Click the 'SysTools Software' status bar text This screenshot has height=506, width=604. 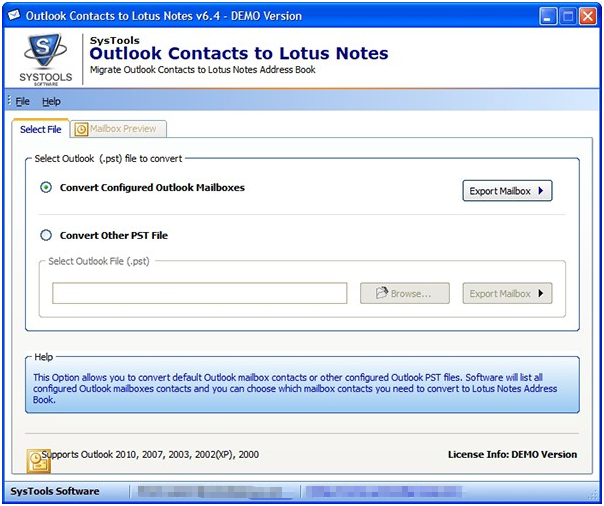55,491
